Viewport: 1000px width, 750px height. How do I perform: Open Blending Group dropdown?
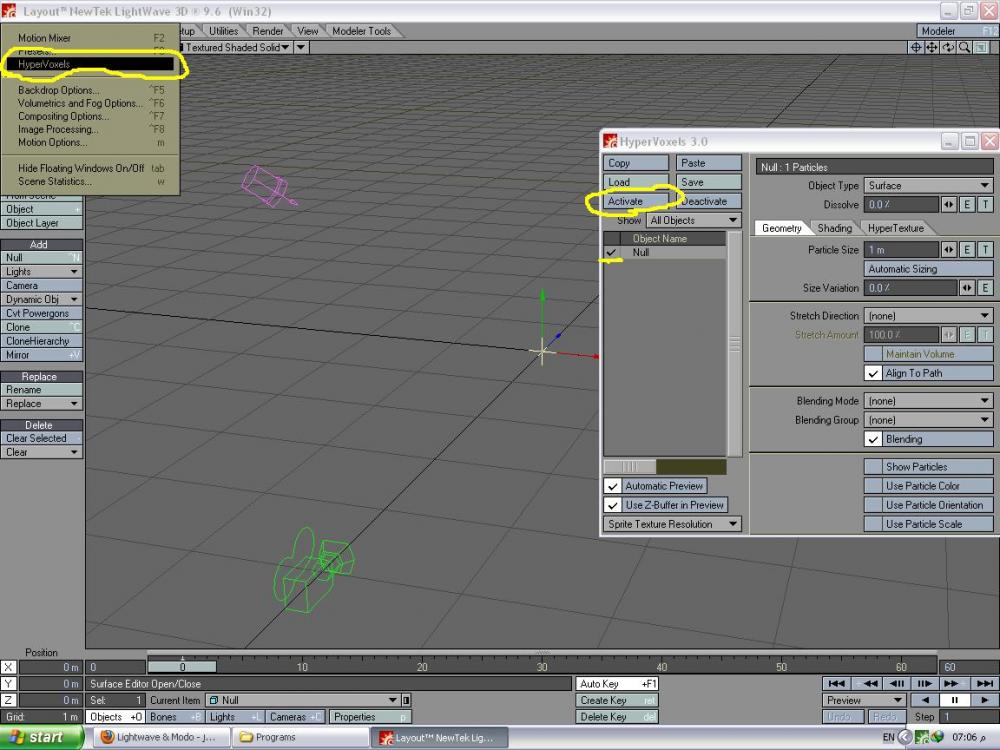929,420
